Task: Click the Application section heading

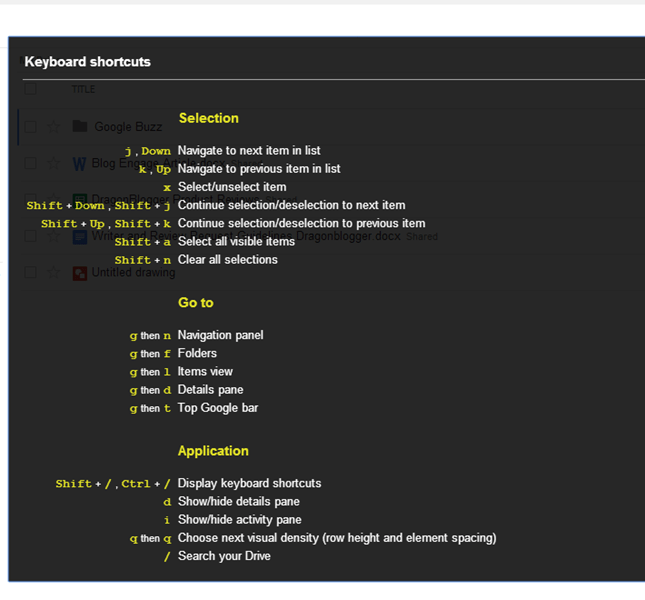Action: [213, 451]
